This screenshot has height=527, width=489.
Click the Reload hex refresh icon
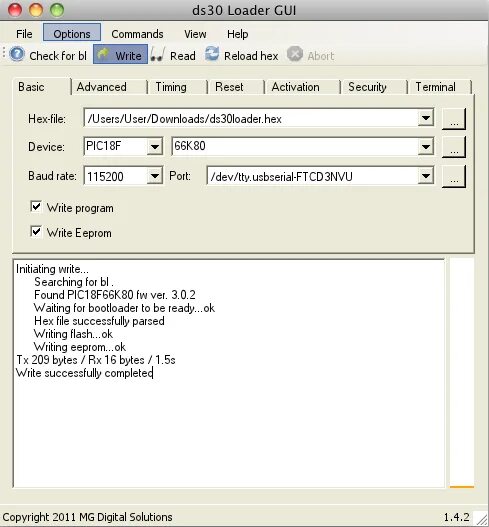point(212,54)
